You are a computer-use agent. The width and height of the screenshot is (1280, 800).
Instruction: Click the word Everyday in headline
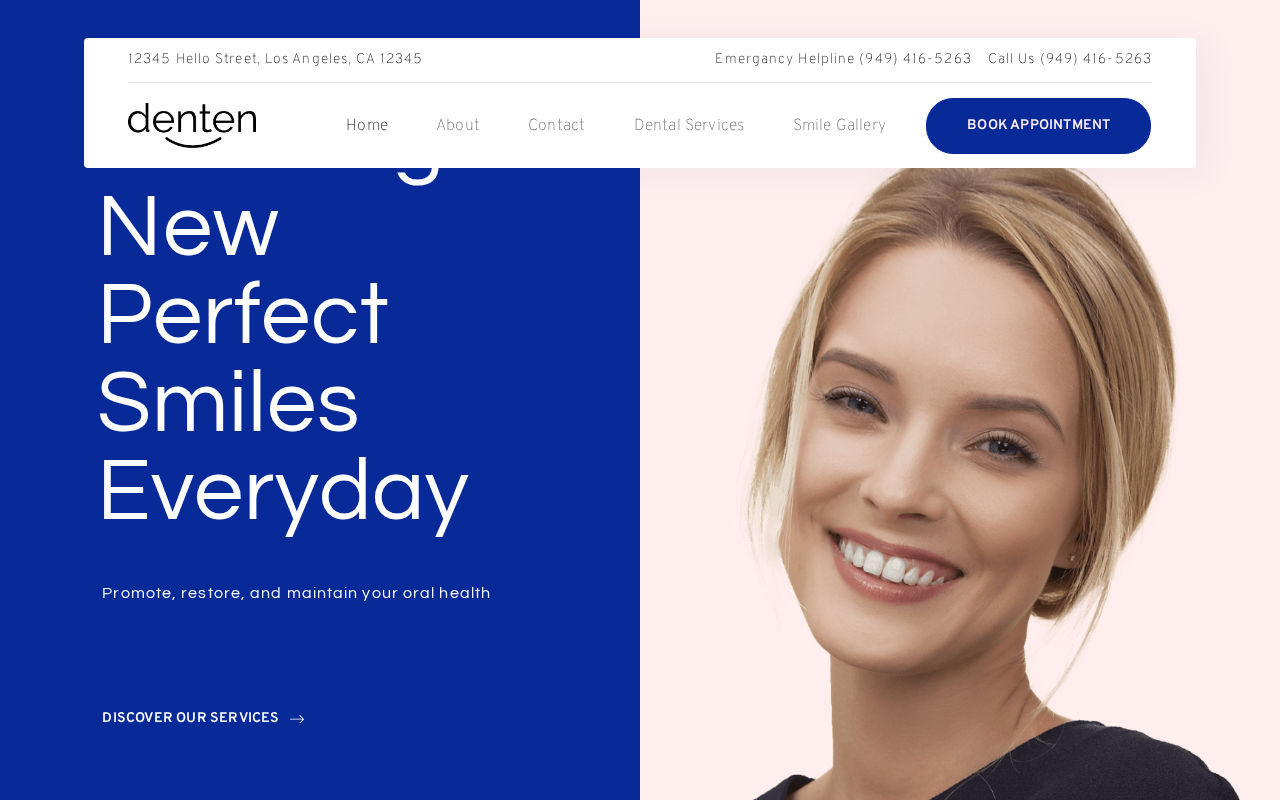pos(283,493)
